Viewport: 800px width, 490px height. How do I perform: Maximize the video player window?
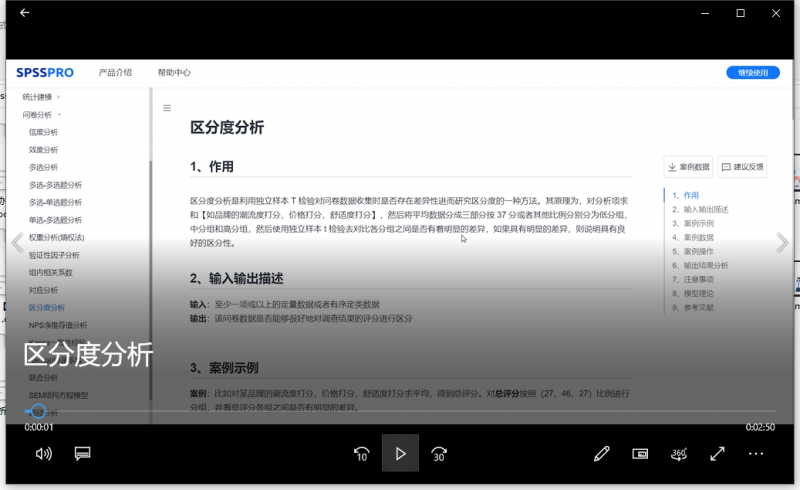click(x=740, y=13)
